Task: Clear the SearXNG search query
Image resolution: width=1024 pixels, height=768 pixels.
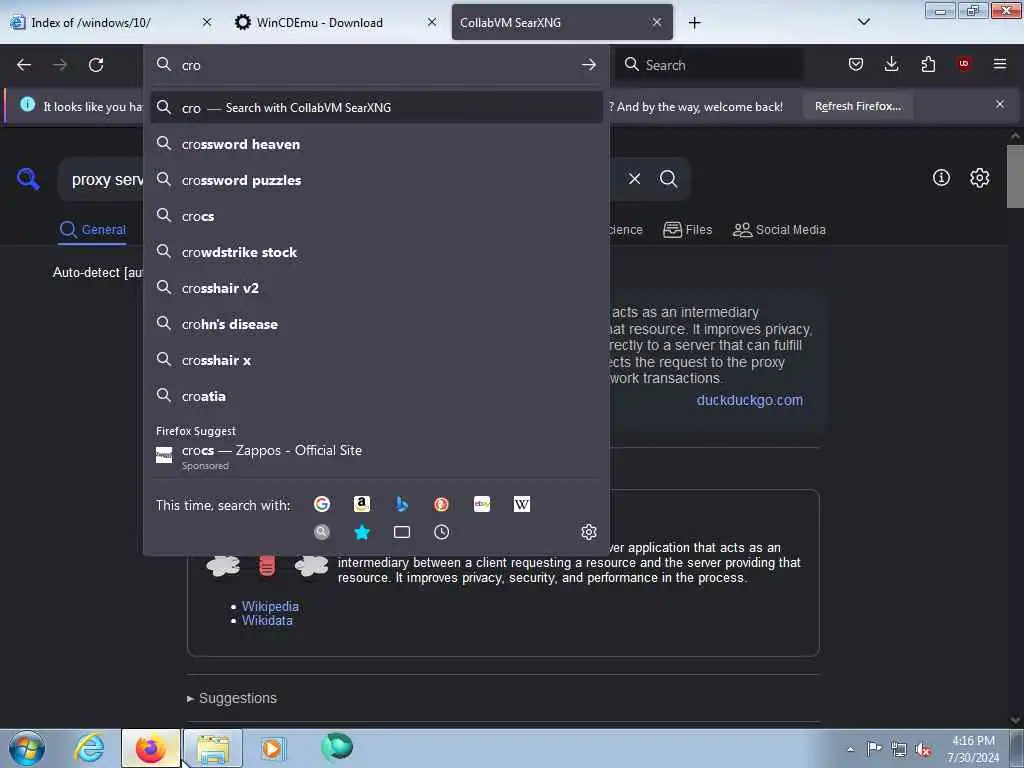Action: coord(634,178)
